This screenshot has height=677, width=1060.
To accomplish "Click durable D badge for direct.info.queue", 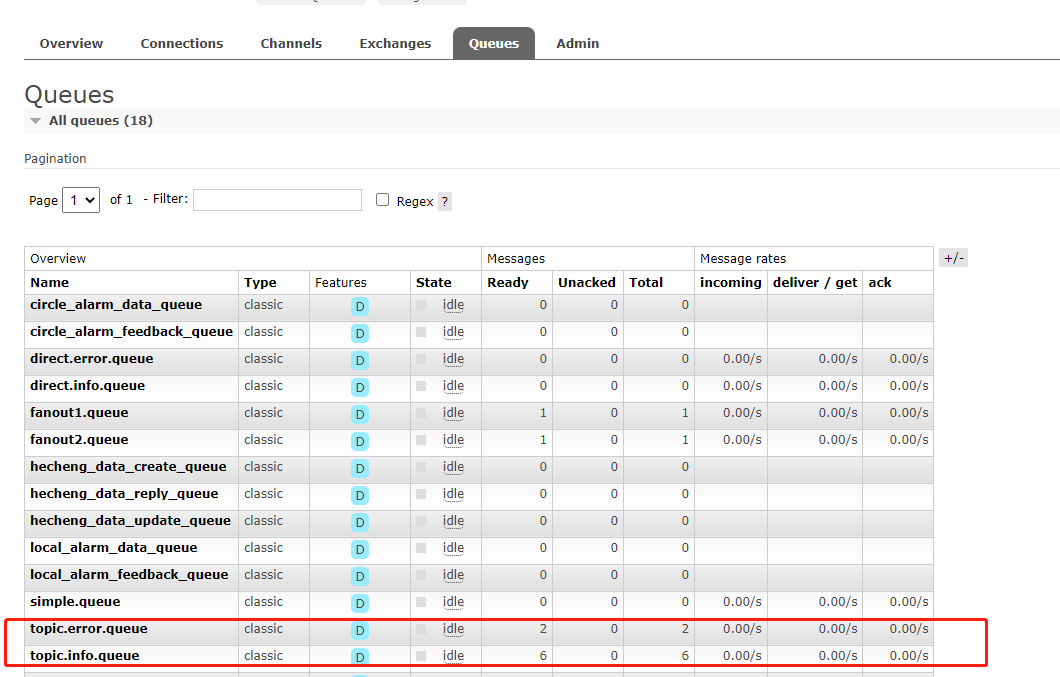I will point(360,388).
